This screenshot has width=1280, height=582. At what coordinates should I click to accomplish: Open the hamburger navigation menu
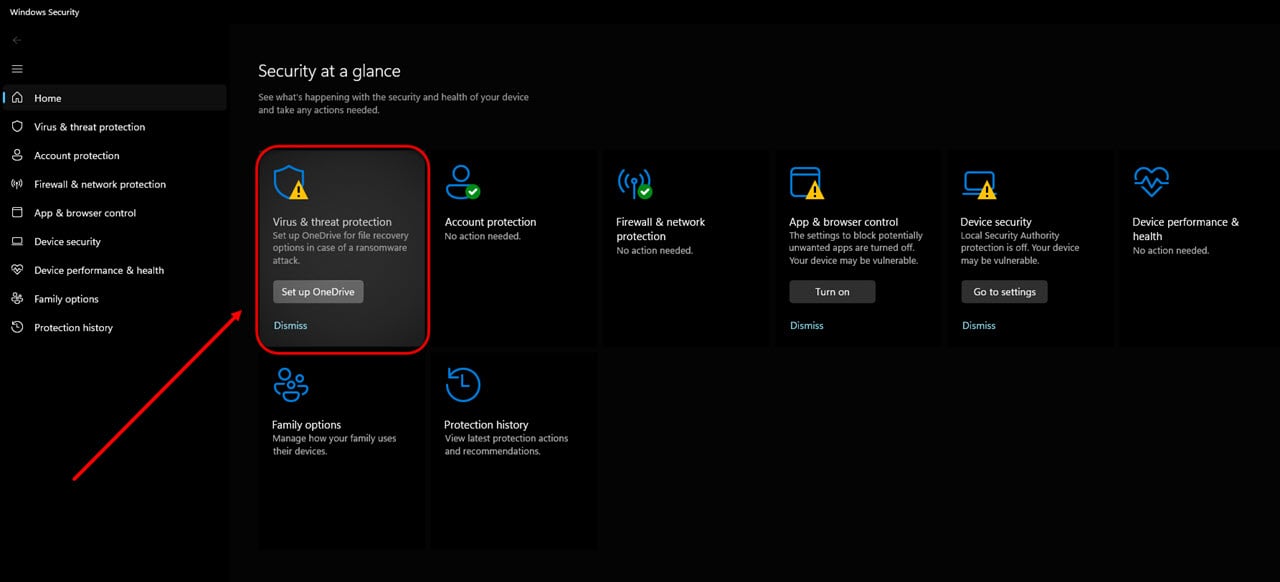(17, 69)
